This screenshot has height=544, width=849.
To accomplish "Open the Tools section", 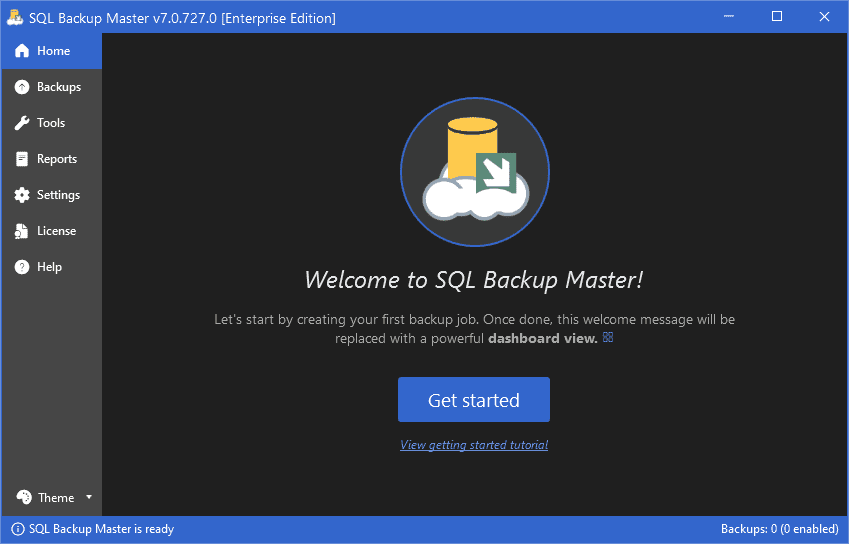I will point(51,123).
